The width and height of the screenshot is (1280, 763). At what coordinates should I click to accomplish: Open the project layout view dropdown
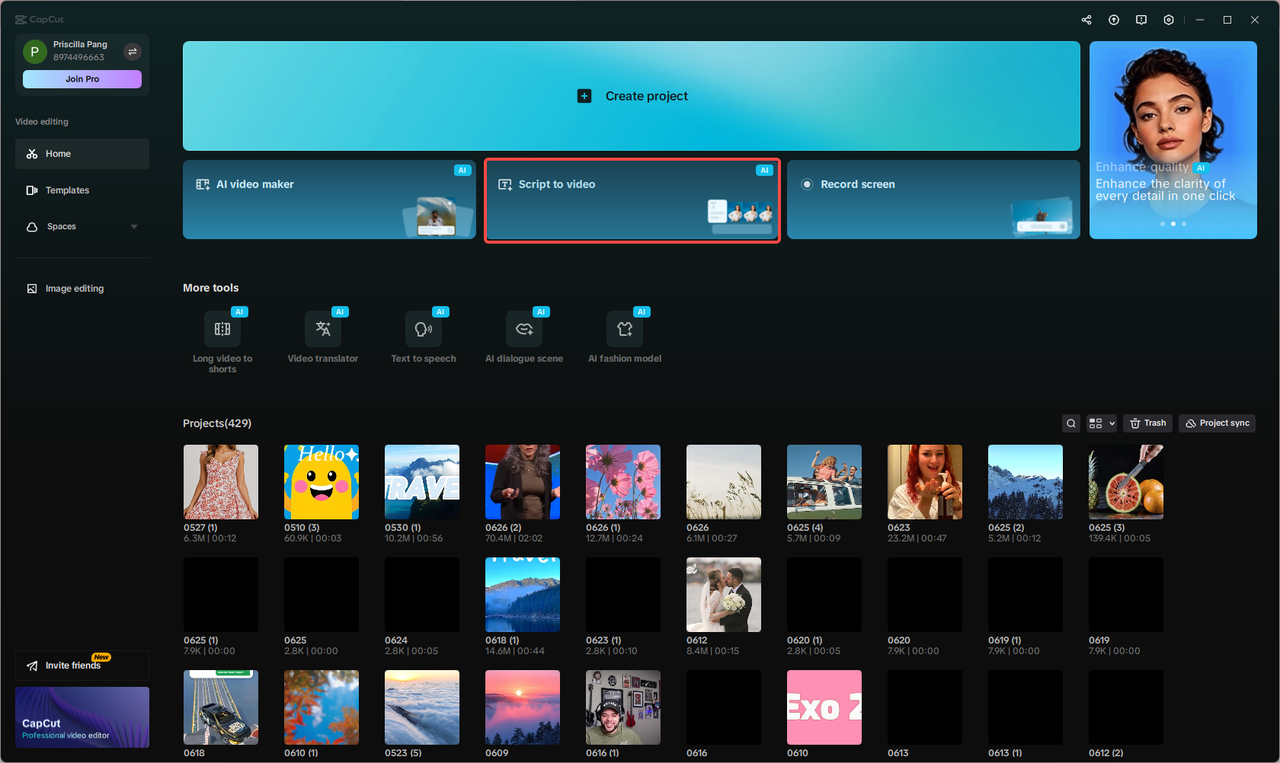coord(1100,423)
